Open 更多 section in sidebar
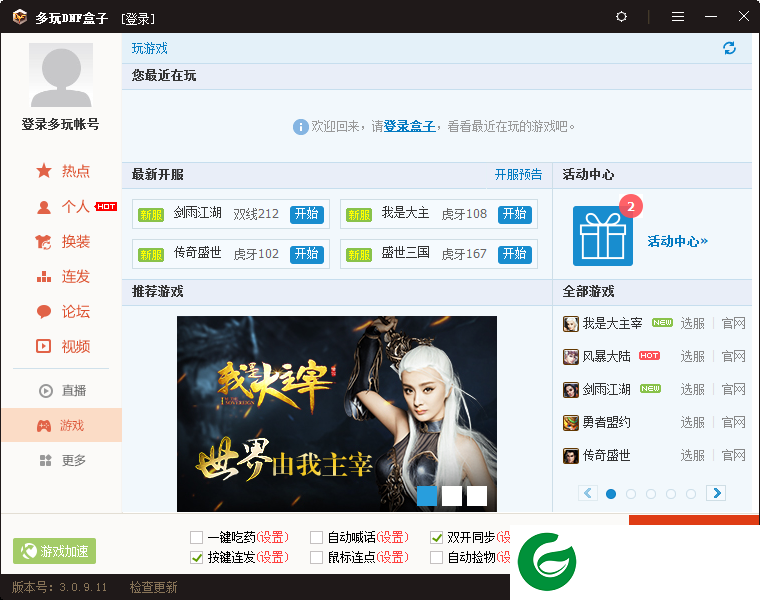The image size is (760, 600). (x=62, y=460)
